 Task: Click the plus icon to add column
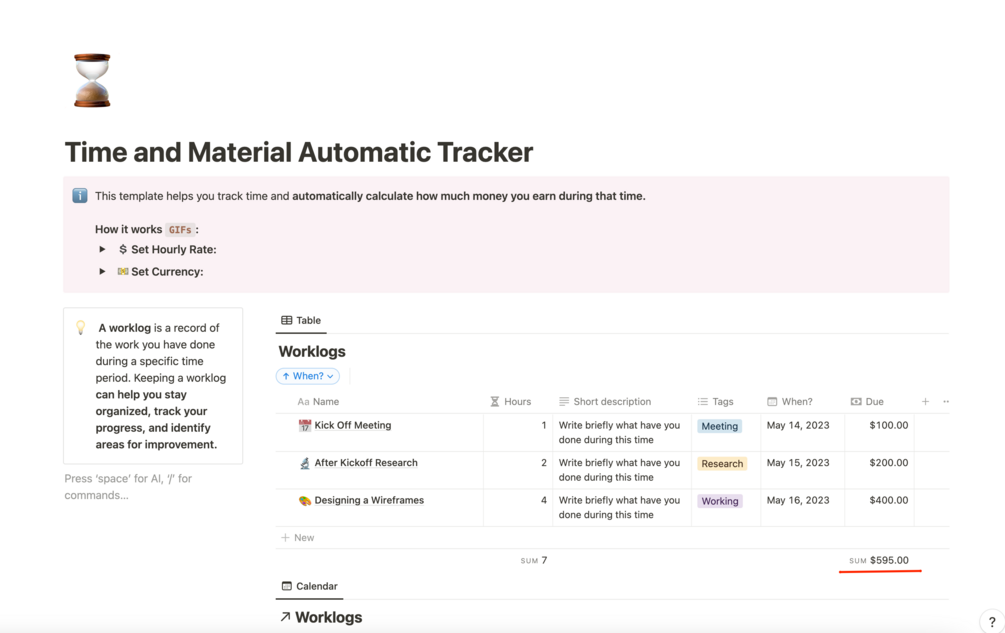(x=925, y=402)
